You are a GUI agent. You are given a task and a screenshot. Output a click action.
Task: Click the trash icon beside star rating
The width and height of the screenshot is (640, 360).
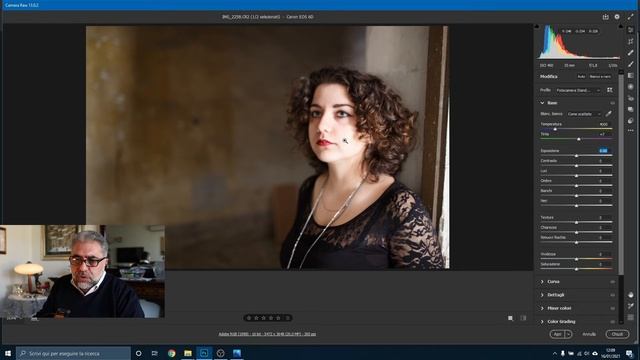click(287, 318)
